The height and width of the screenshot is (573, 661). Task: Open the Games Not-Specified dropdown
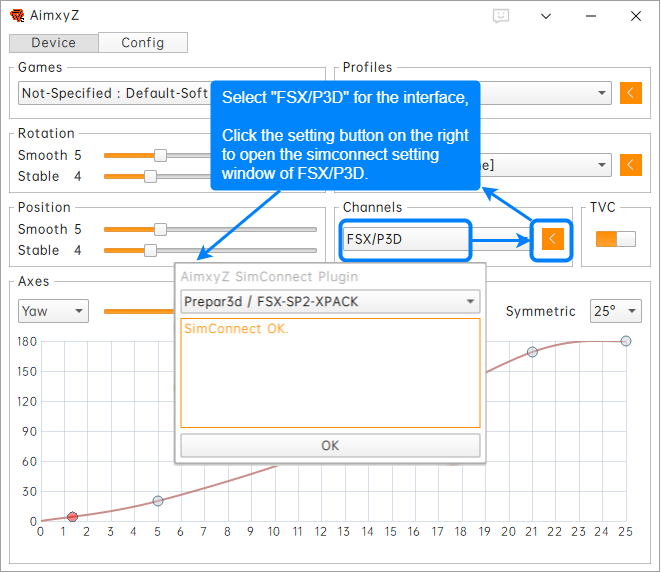(114, 93)
